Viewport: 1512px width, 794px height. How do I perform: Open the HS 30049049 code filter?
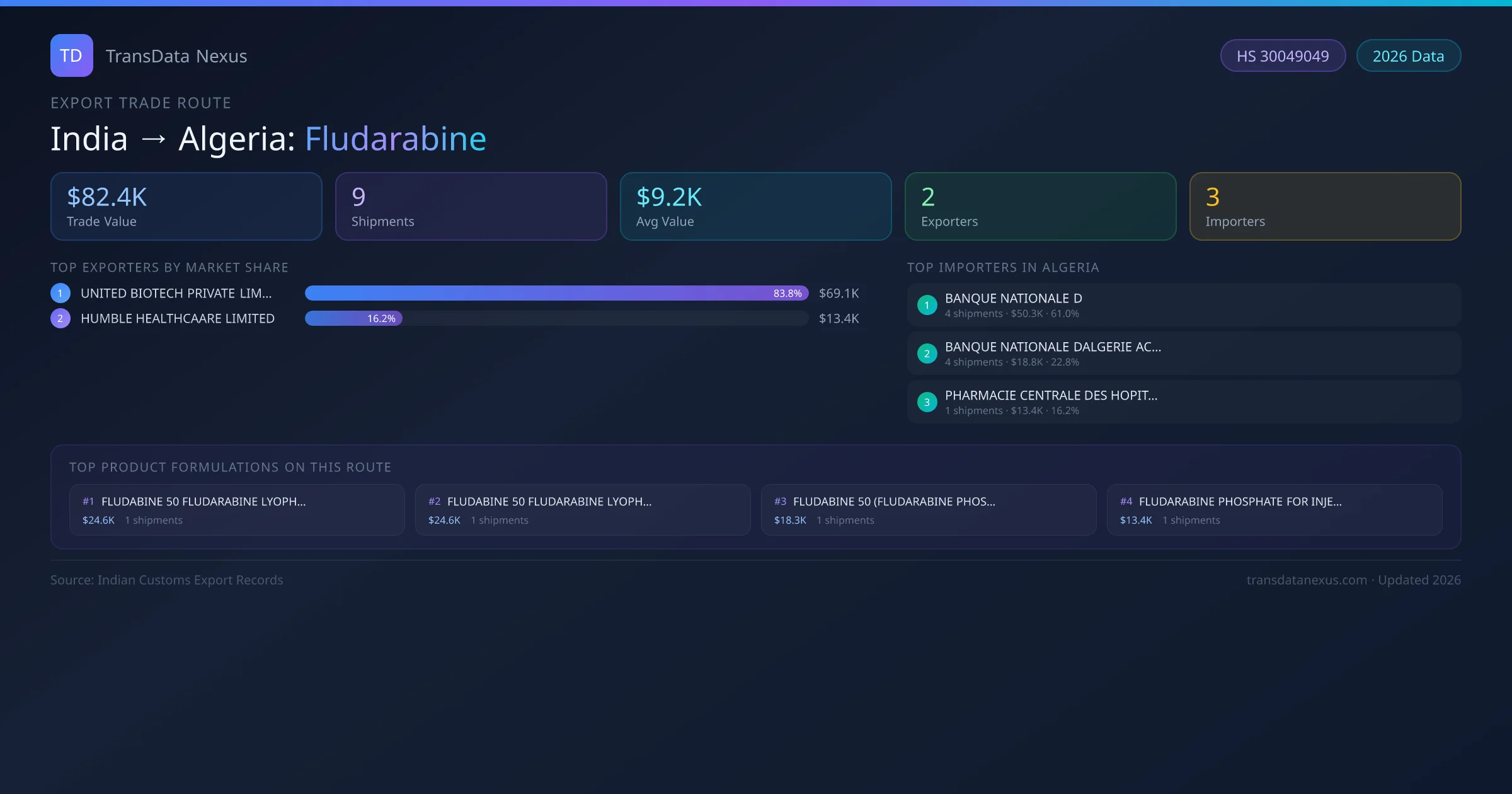tap(1283, 55)
